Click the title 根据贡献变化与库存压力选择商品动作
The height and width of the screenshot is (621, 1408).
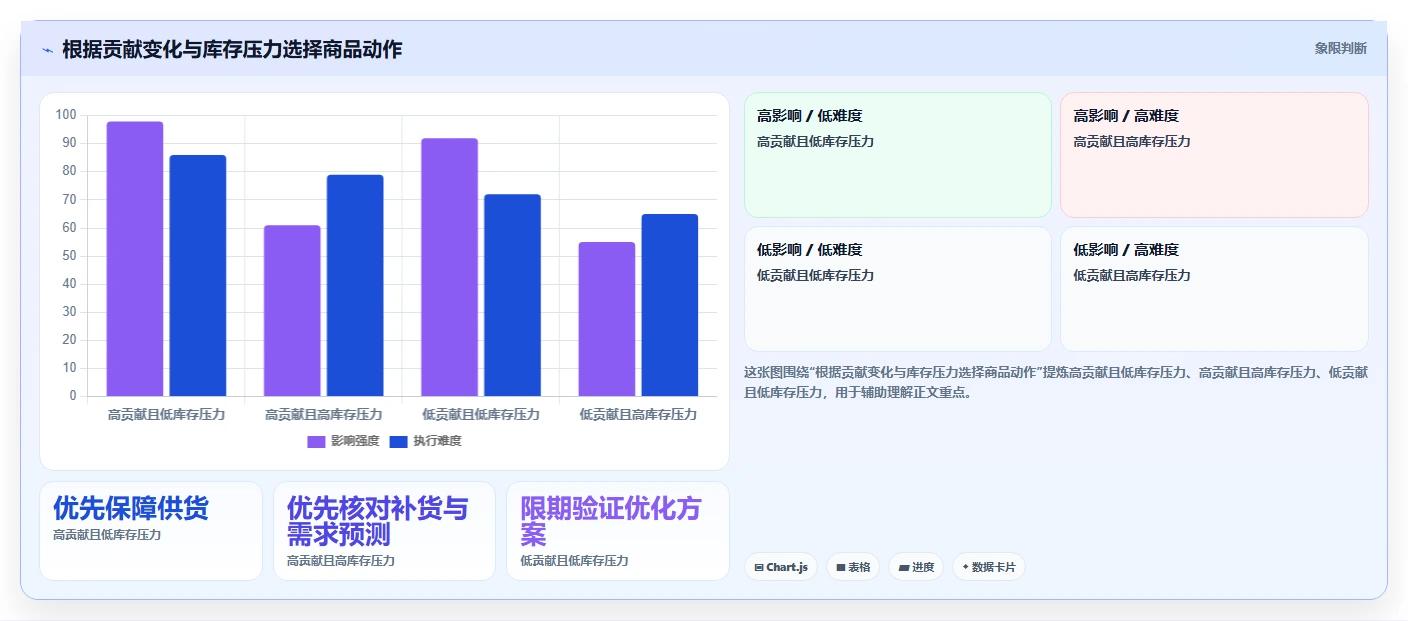[232, 49]
